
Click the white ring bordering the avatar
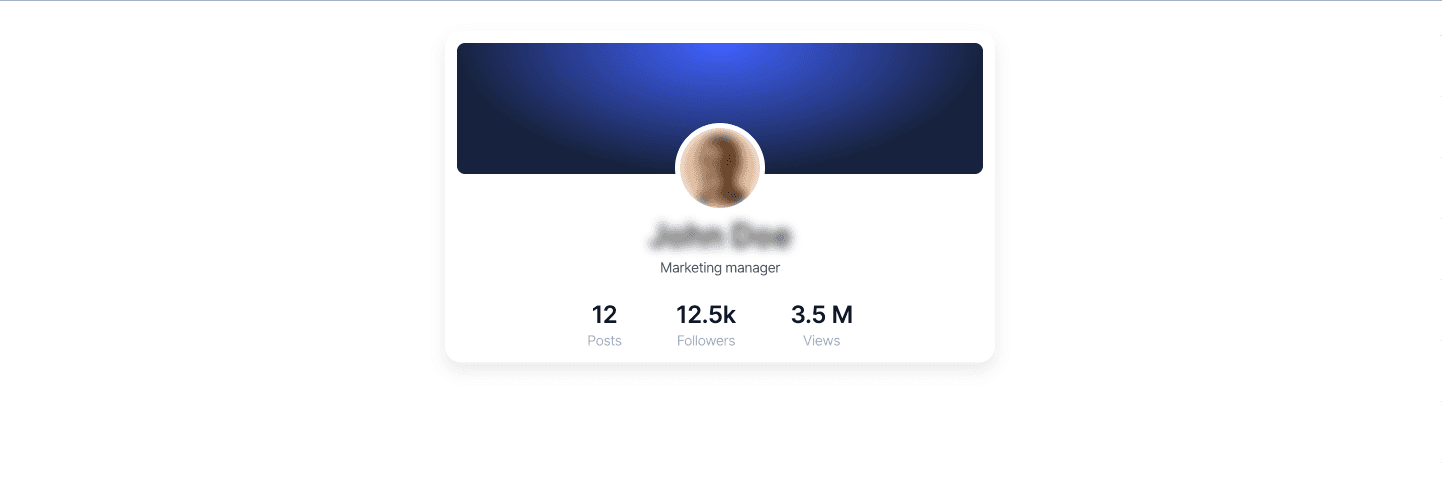[x=720, y=125]
